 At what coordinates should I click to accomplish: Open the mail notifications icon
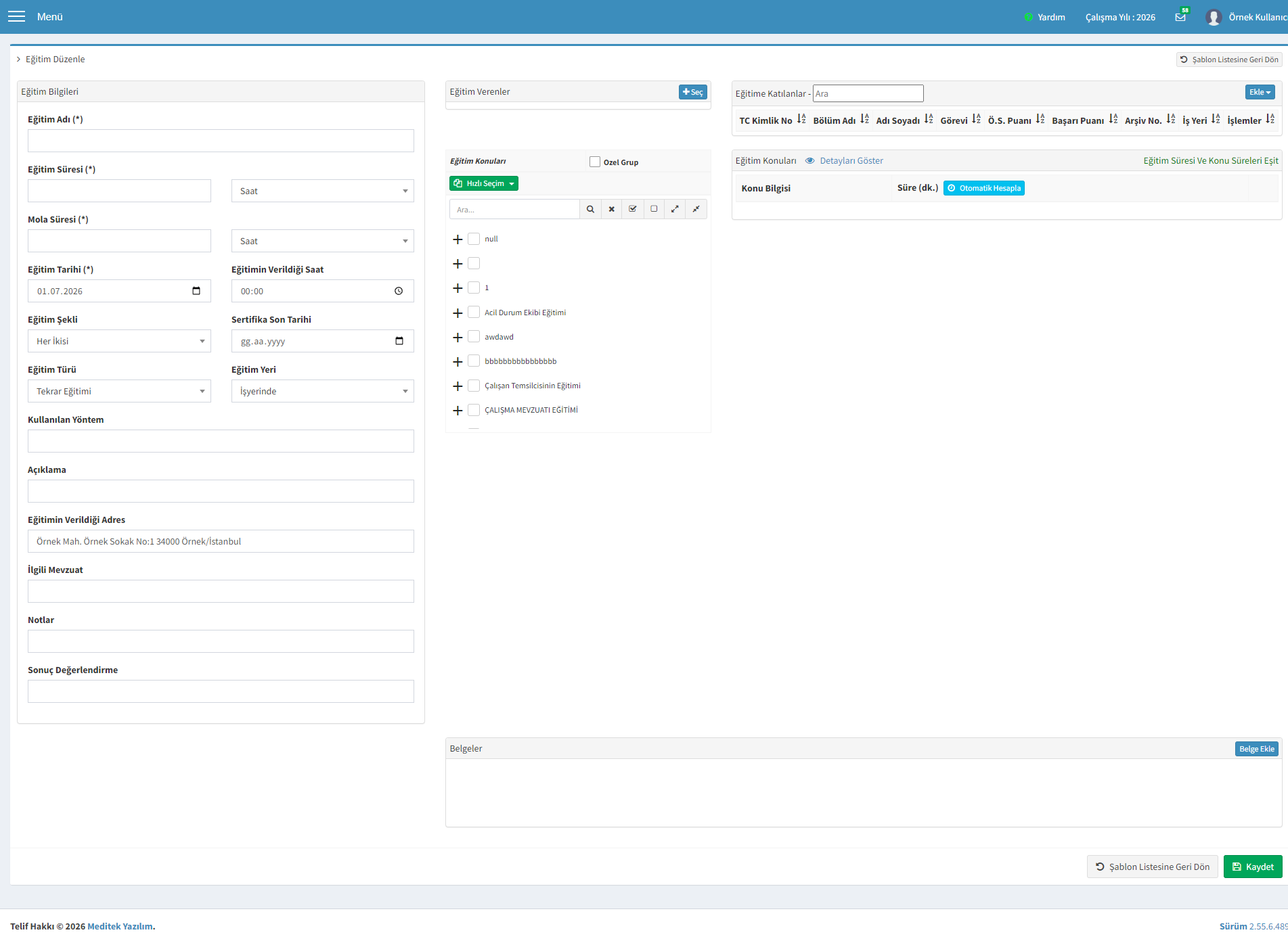point(1181,16)
